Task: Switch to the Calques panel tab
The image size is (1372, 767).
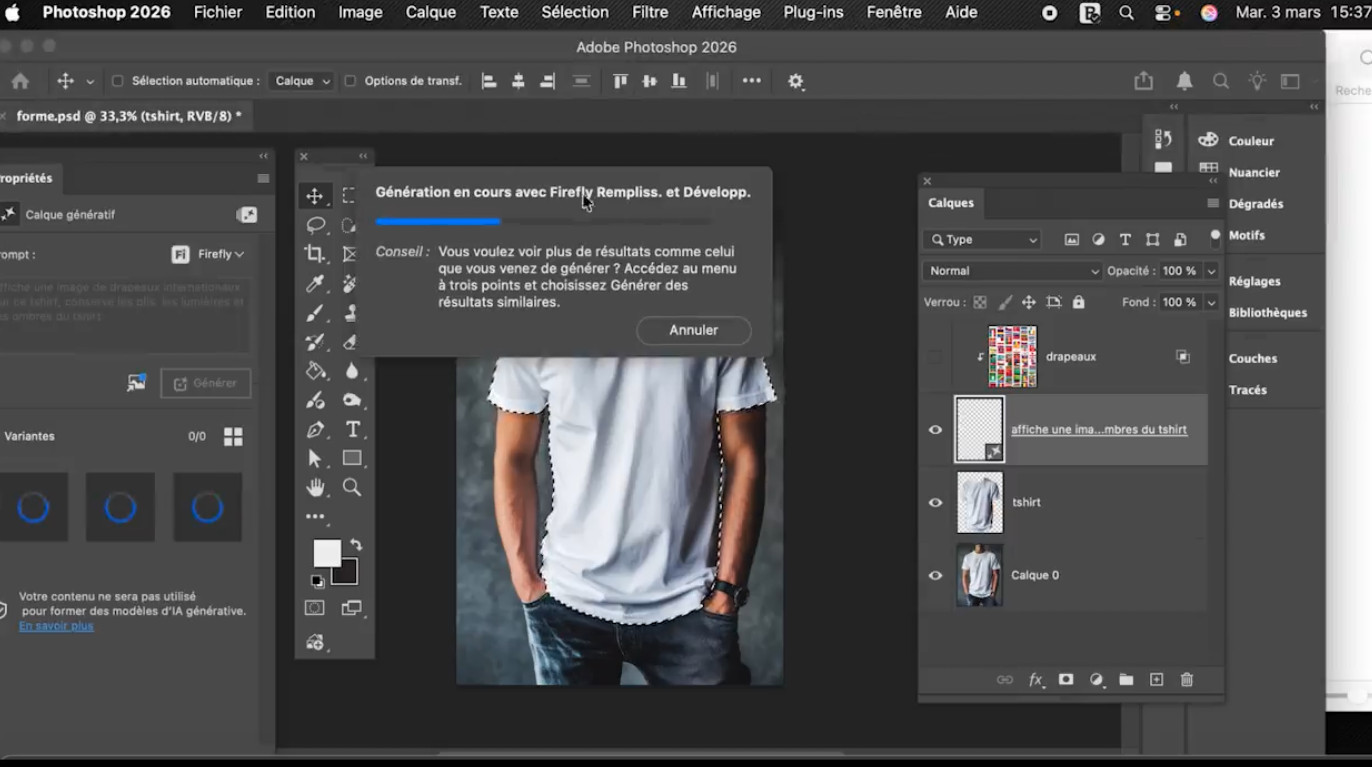Action: (x=950, y=203)
